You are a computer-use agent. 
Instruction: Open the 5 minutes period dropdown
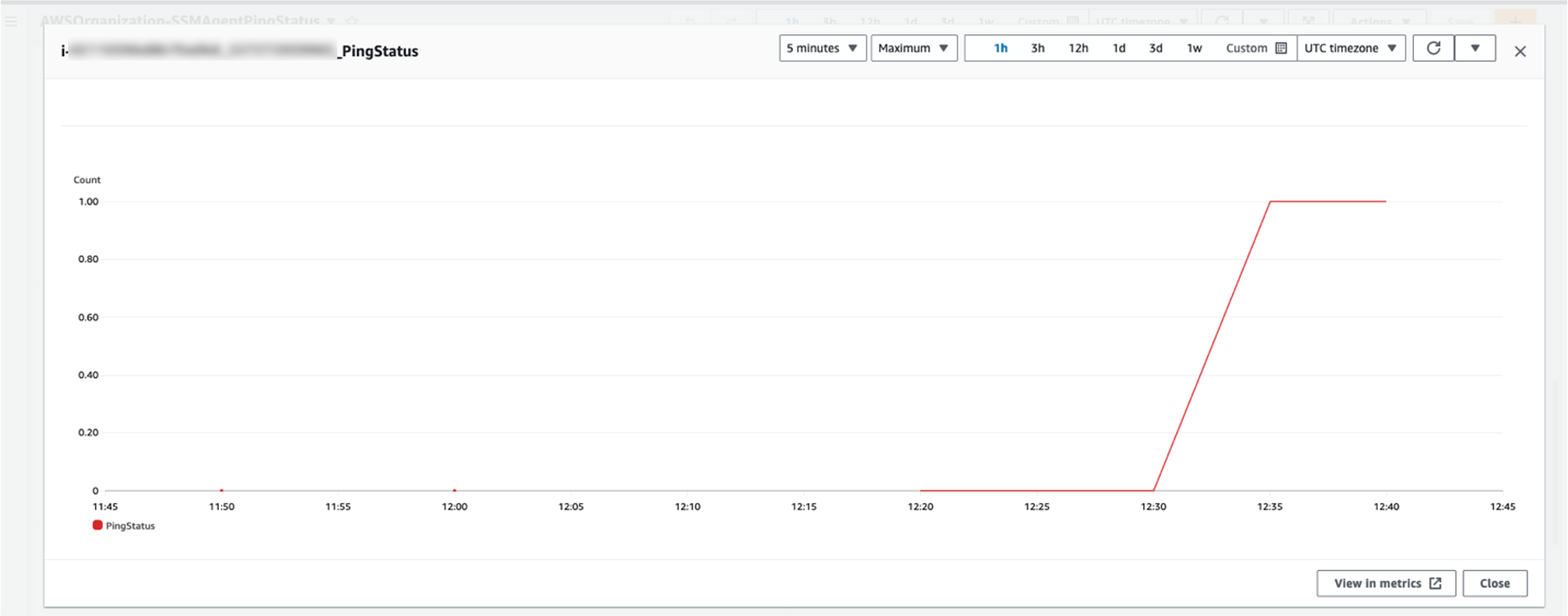click(x=822, y=48)
